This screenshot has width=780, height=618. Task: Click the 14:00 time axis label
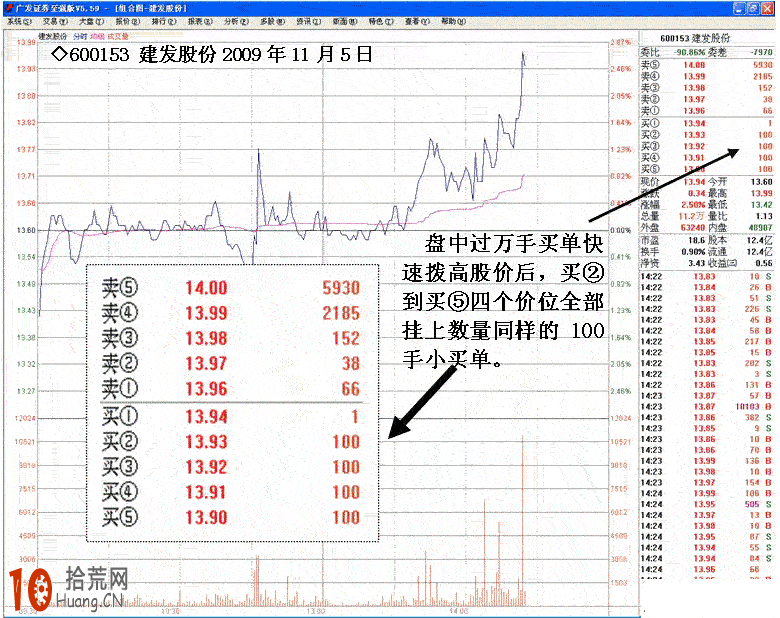coord(458,611)
